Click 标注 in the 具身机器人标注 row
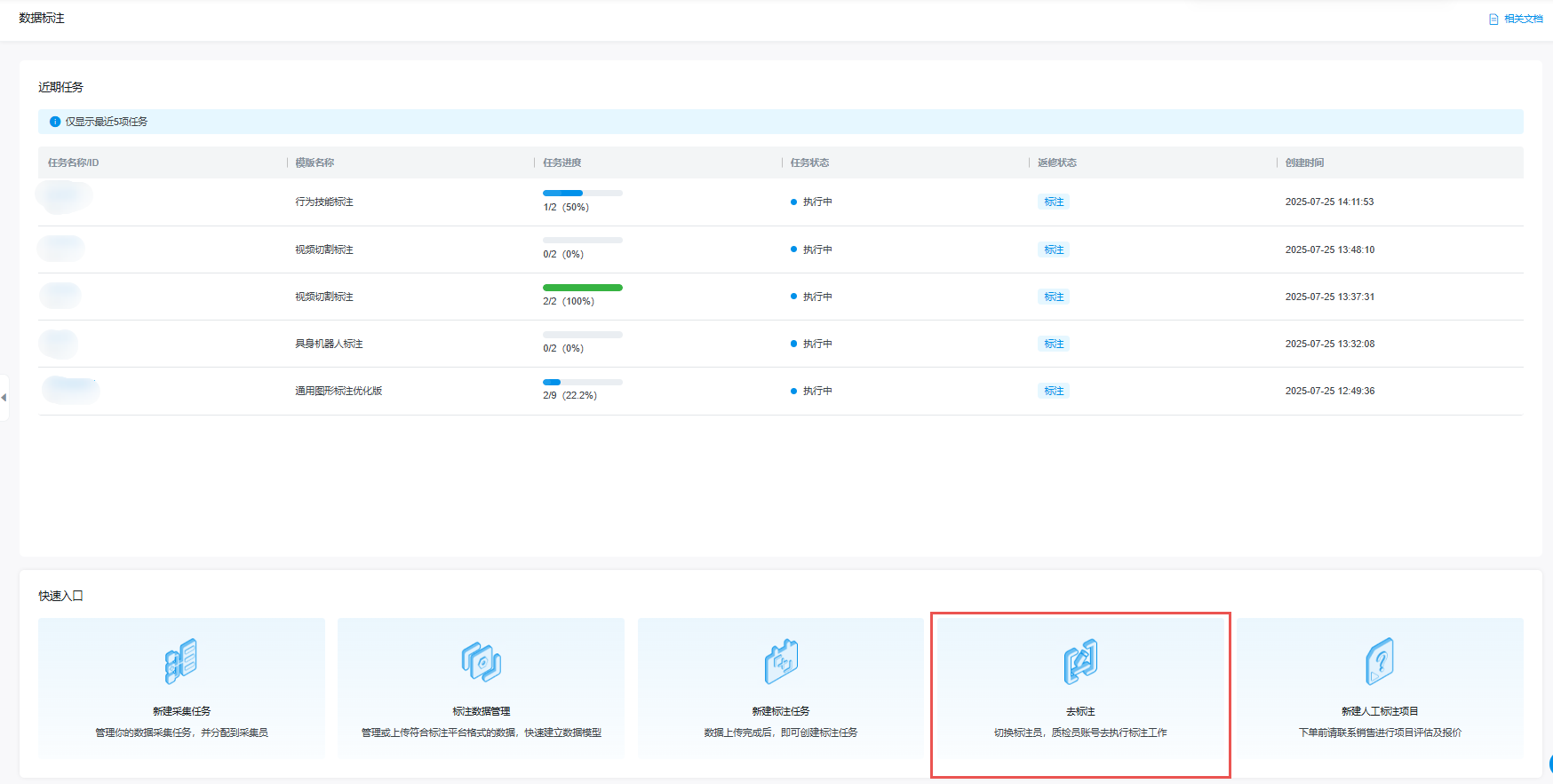The height and width of the screenshot is (784, 1553). (1054, 344)
